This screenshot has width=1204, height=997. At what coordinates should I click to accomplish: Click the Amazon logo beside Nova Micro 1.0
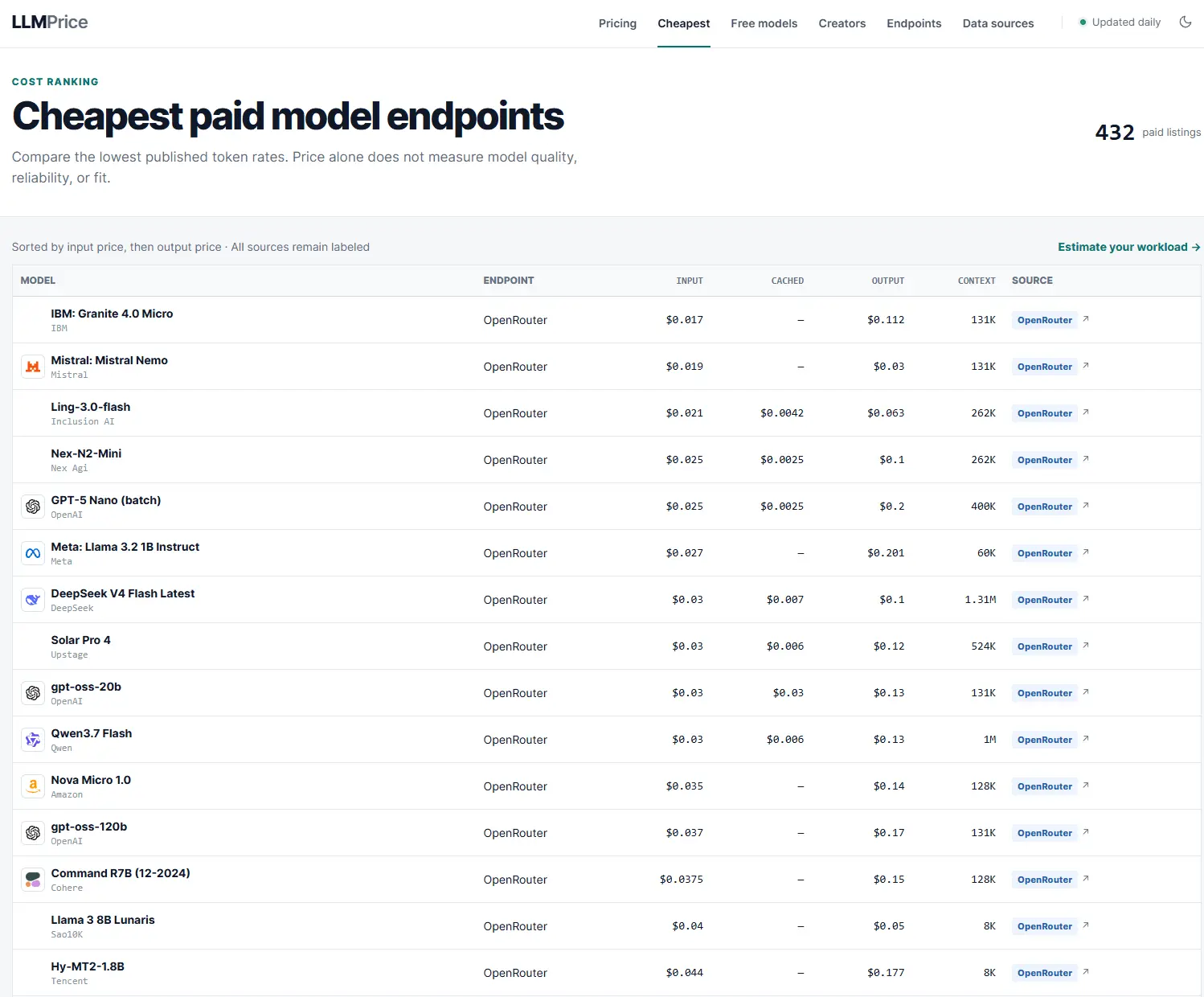click(x=33, y=786)
